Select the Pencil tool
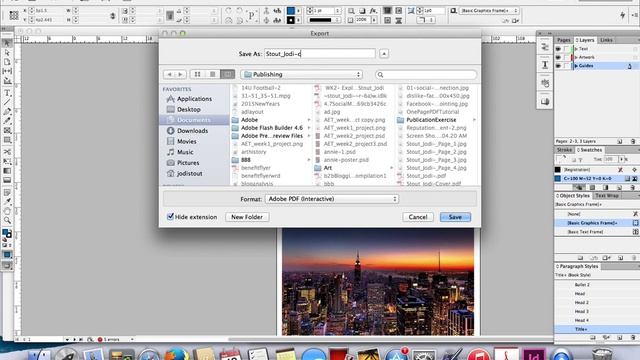640x360 pixels. pyautogui.click(x=7, y=121)
